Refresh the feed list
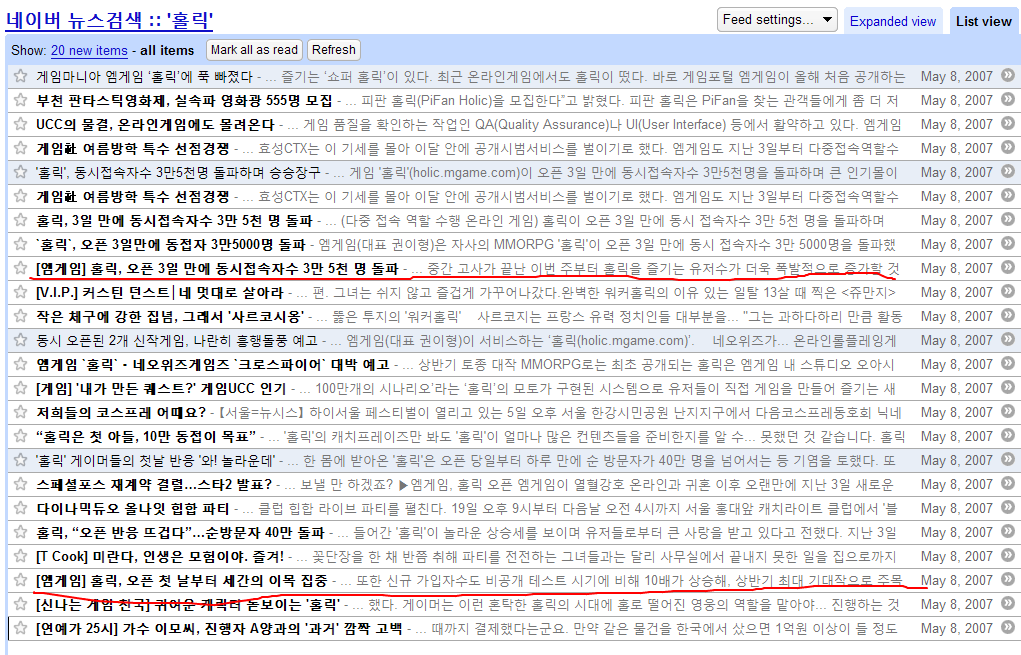Viewport: 1021px width, 655px height. pyautogui.click(x=333, y=50)
